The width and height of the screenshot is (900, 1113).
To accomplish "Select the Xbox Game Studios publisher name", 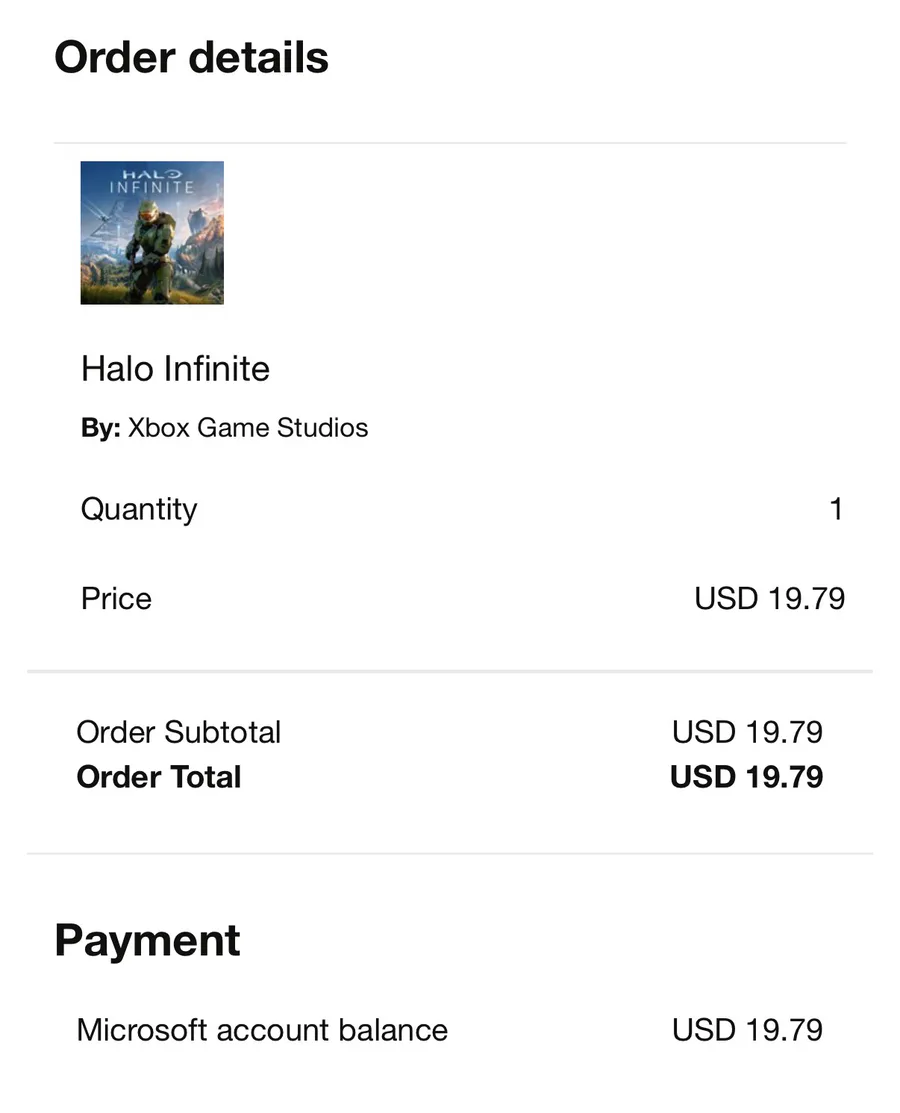I will click(248, 428).
